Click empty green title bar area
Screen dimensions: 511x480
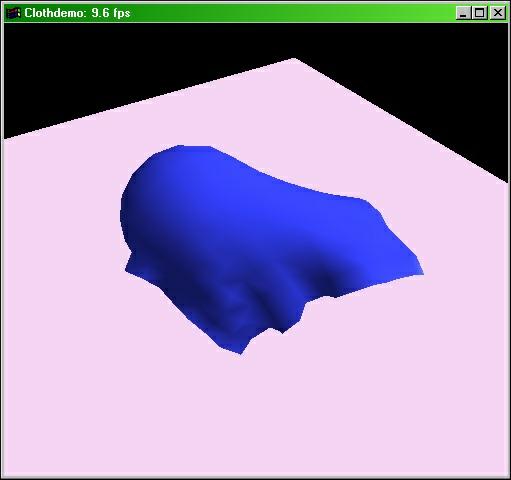(290, 13)
